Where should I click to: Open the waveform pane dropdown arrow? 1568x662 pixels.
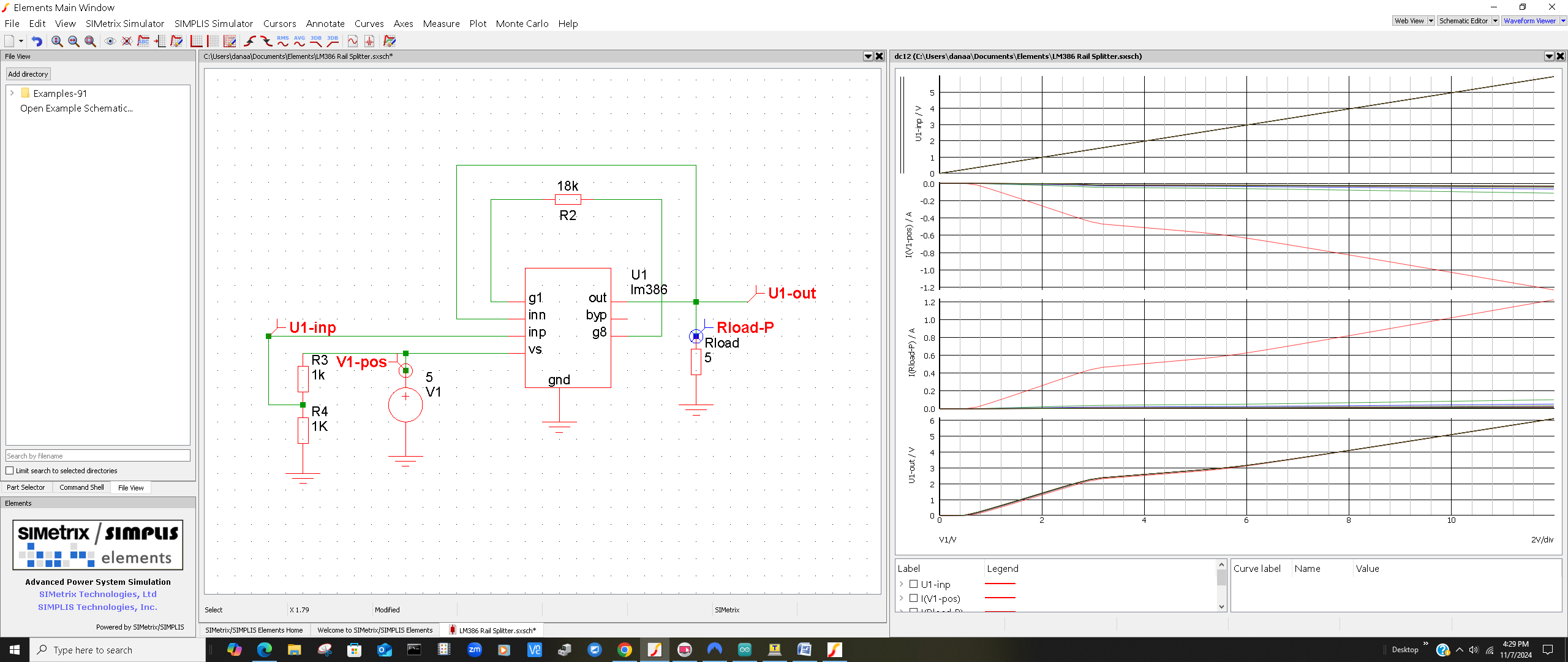1549,56
